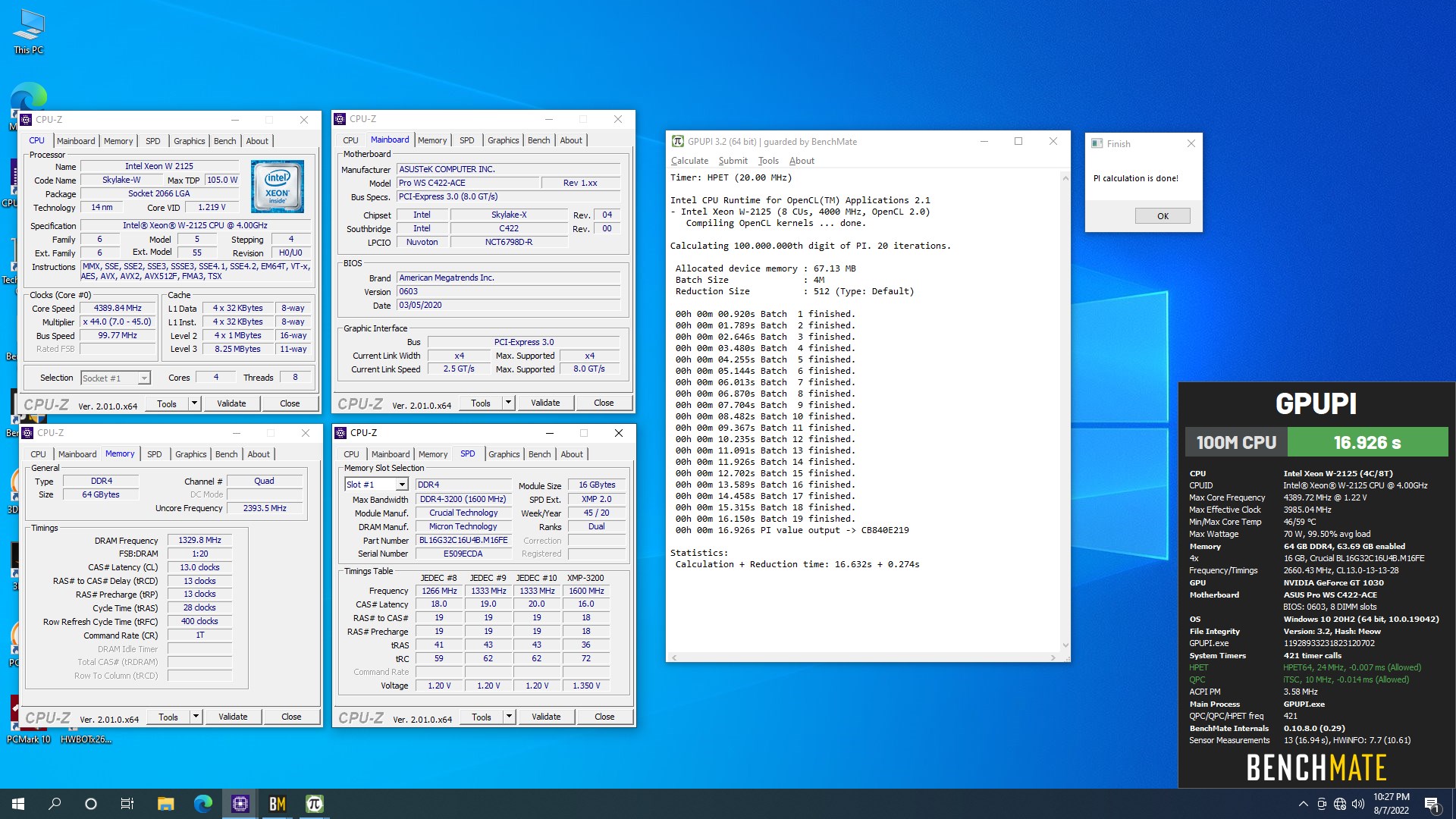This screenshot has height=819, width=1456.
Task: Click GPUPI horizontal scrollbar right arrow
Action: click(1053, 657)
